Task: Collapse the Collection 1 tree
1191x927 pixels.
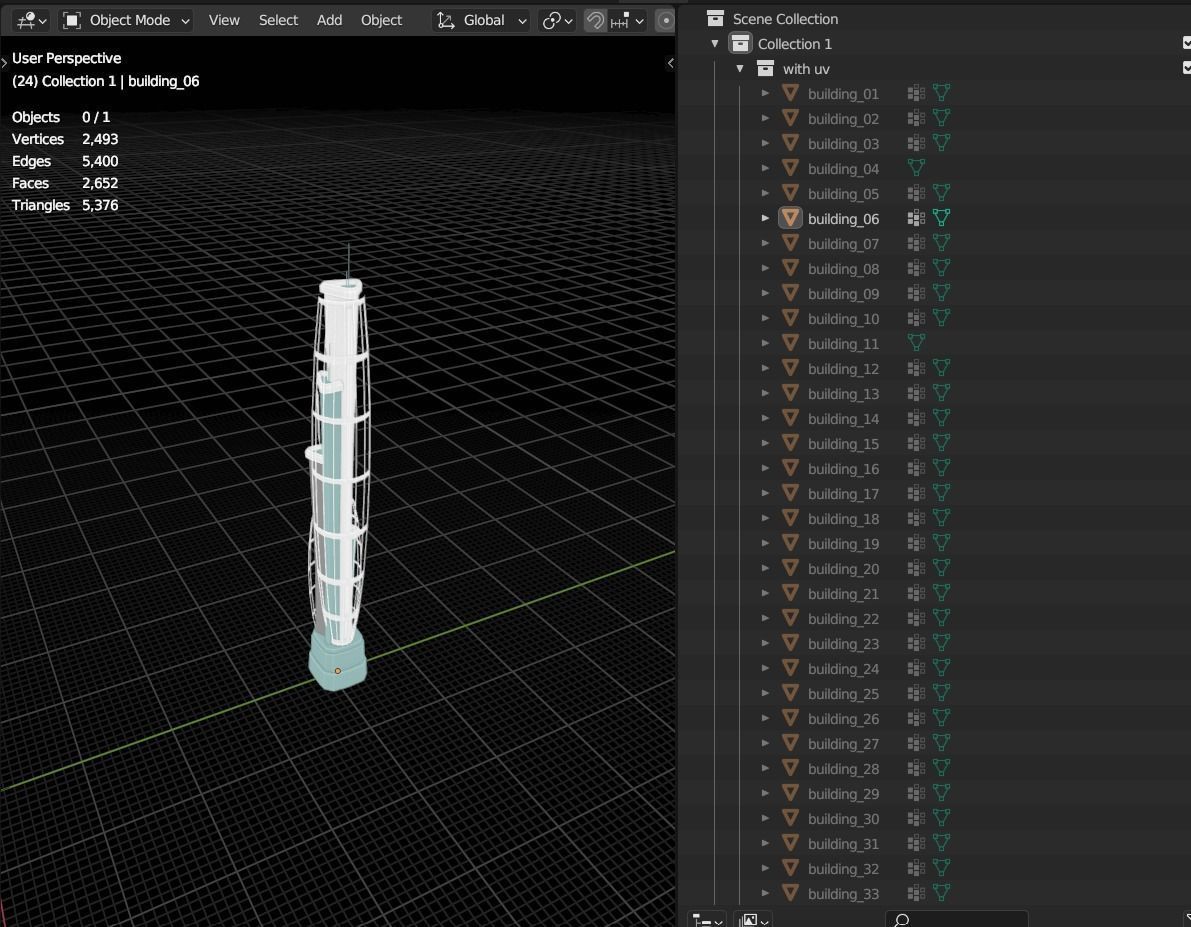Action: pos(715,43)
